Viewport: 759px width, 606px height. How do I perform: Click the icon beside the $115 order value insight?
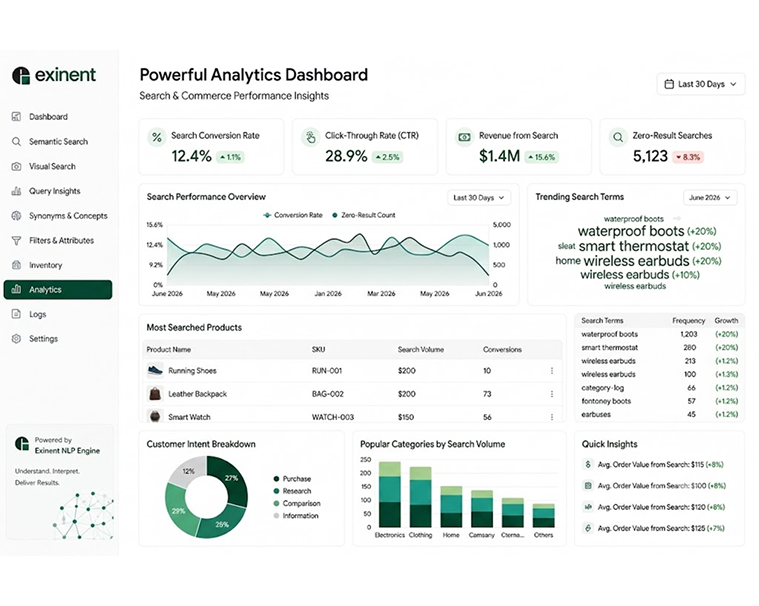(x=588, y=465)
